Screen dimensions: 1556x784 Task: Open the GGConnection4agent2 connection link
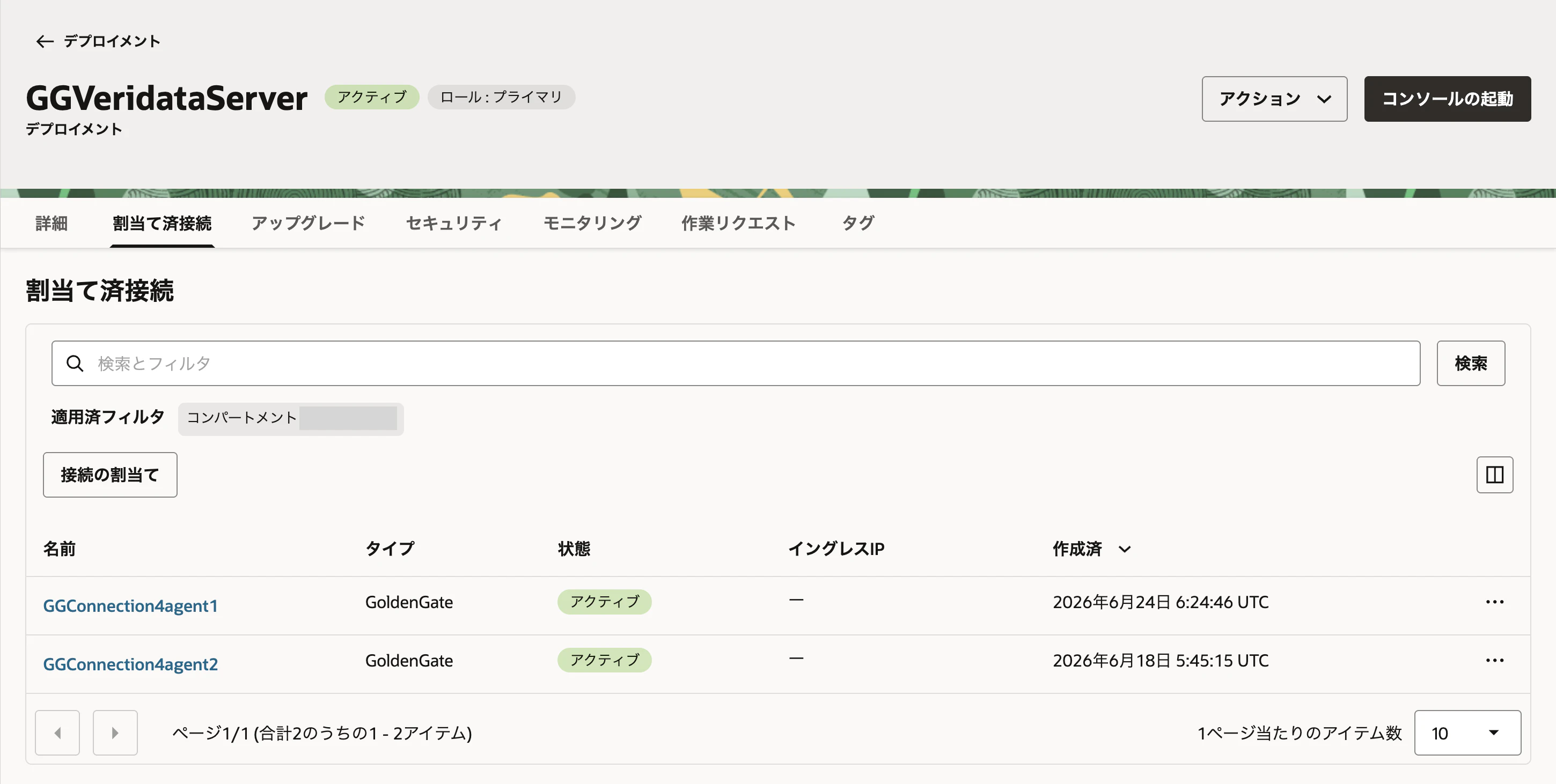click(x=130, y=664)
